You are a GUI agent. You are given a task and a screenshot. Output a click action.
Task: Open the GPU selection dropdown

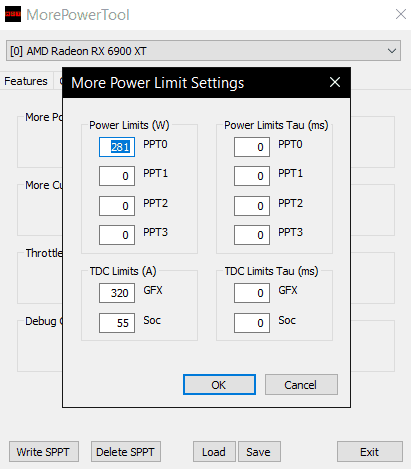pos(203,51)
